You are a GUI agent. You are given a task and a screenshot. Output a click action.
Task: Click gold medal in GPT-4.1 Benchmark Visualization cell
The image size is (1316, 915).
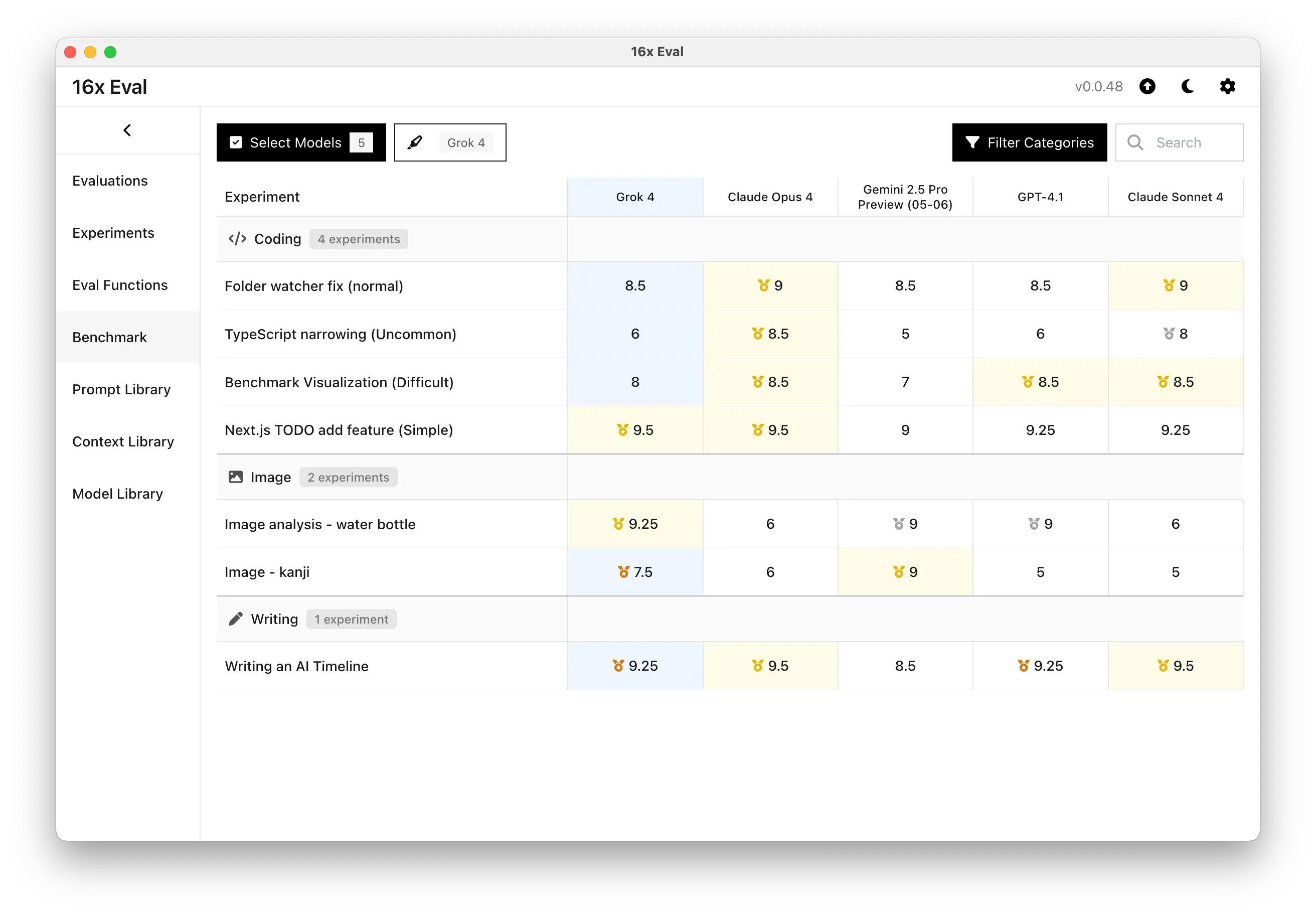pos(1028,381)
